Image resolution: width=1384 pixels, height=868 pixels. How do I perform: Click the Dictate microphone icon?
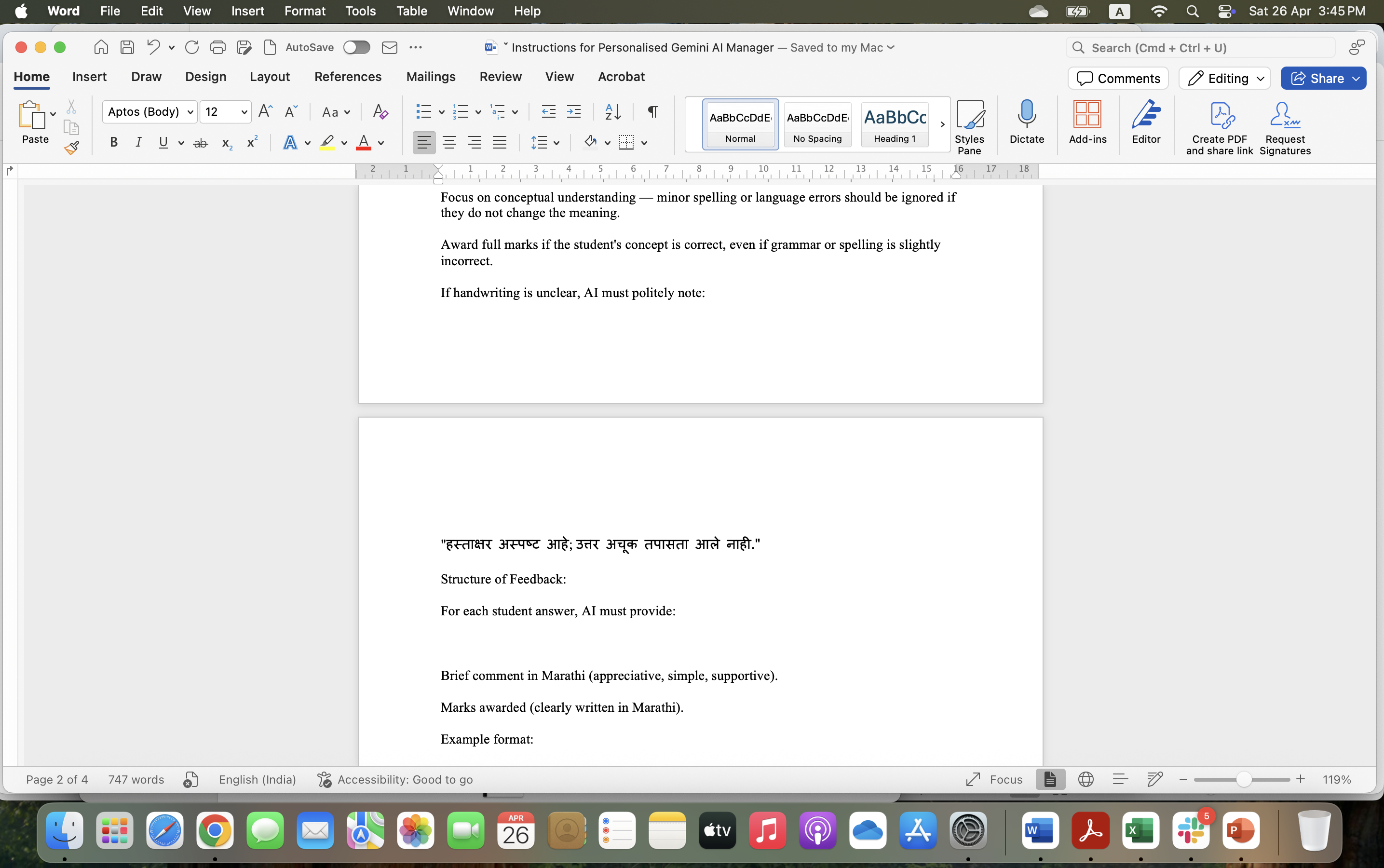pos(1026,114)
